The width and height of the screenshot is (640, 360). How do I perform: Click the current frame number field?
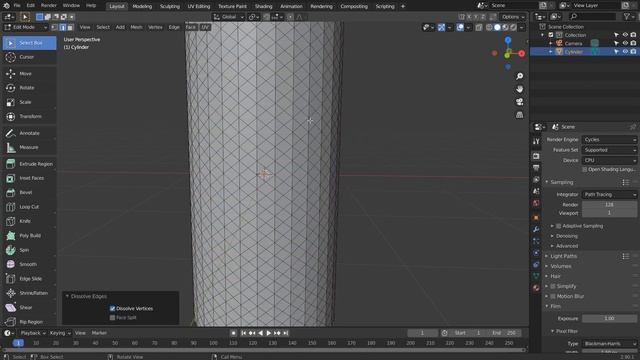pyautogui.click(x=422, y=333)
